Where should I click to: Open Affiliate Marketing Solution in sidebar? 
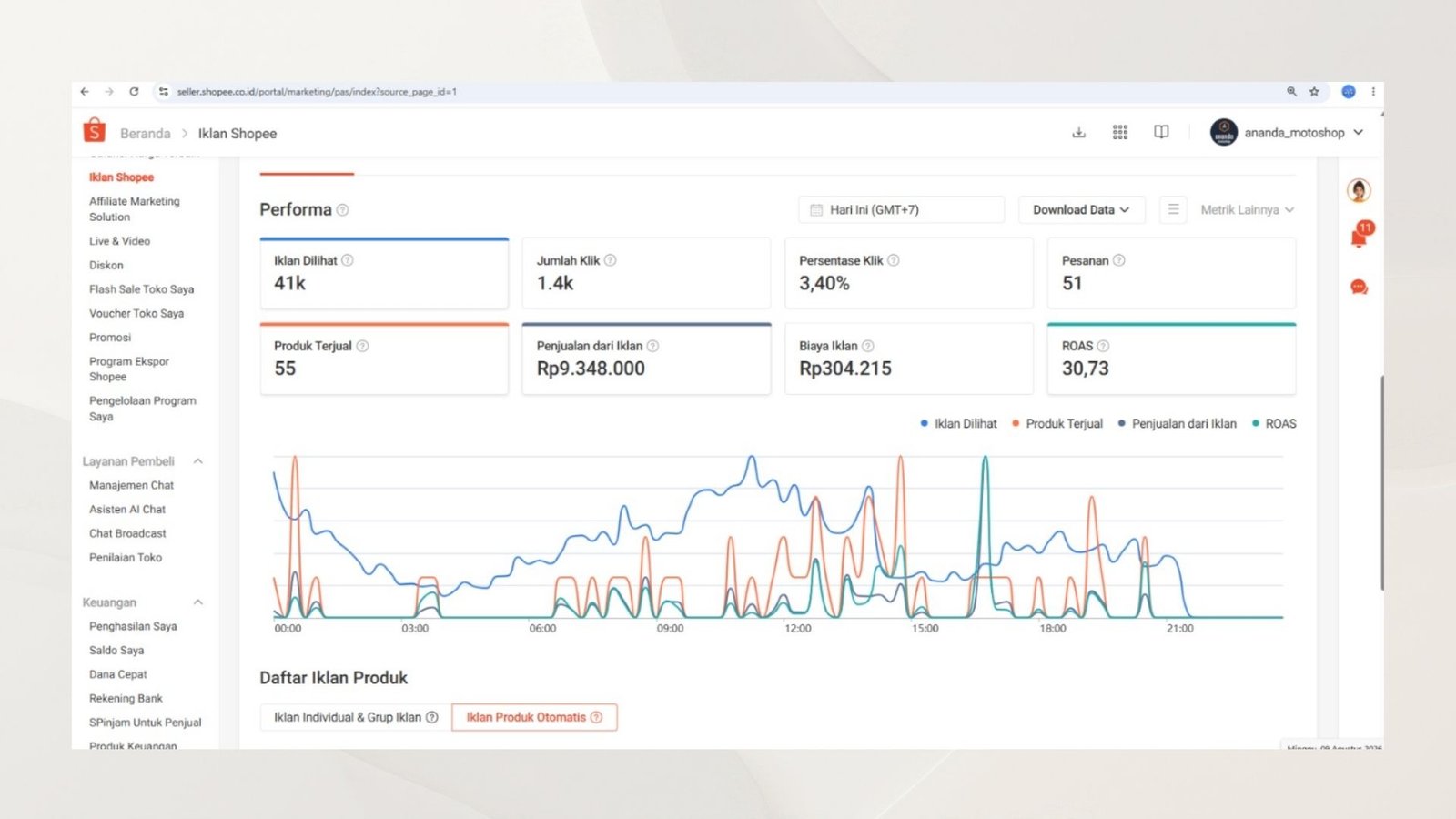135,209
